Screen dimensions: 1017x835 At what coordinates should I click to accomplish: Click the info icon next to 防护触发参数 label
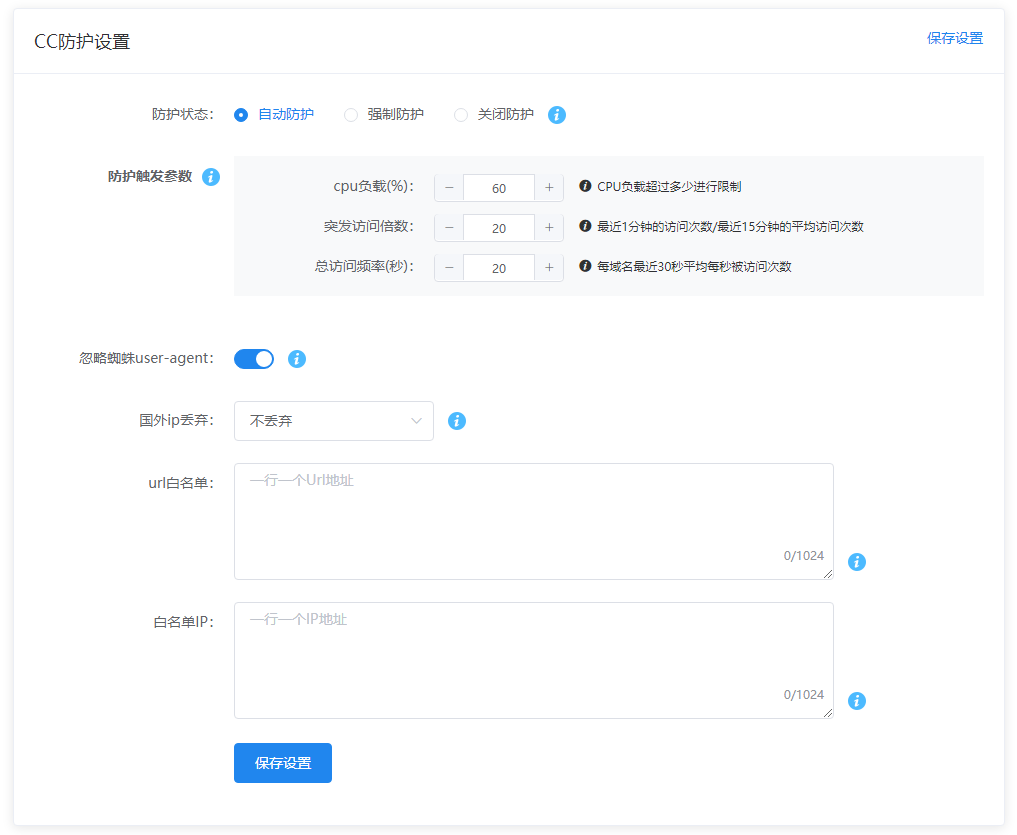pyautogui.click(x=211, y=177)
